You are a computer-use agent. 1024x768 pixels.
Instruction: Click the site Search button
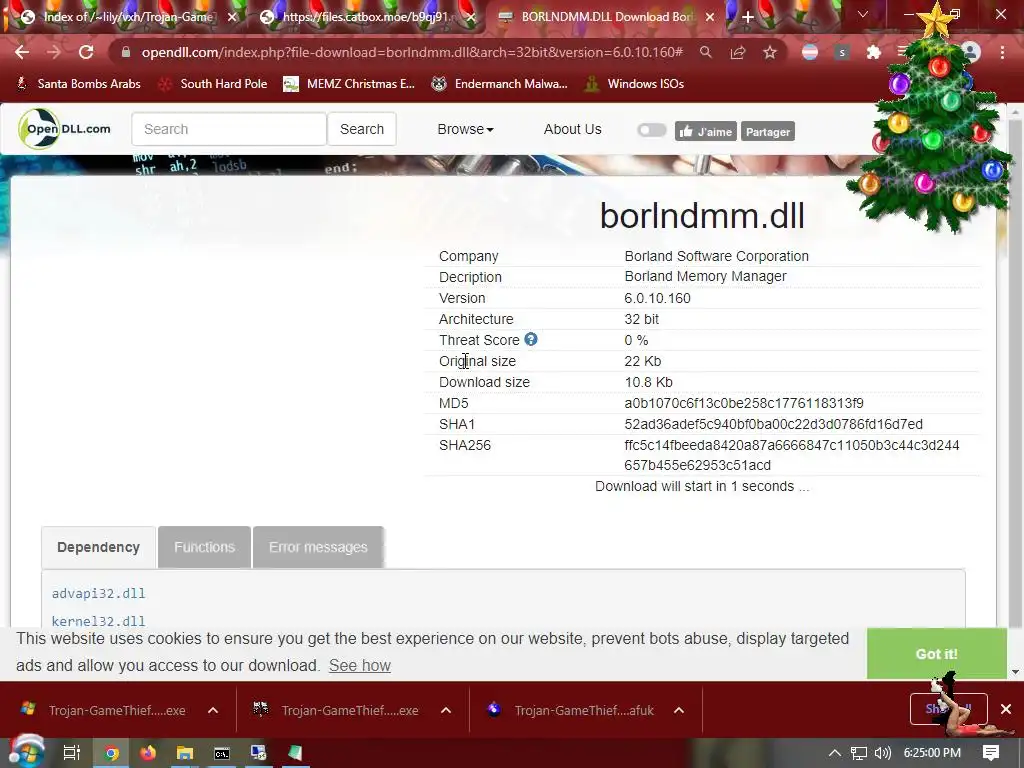pos(362,129)
